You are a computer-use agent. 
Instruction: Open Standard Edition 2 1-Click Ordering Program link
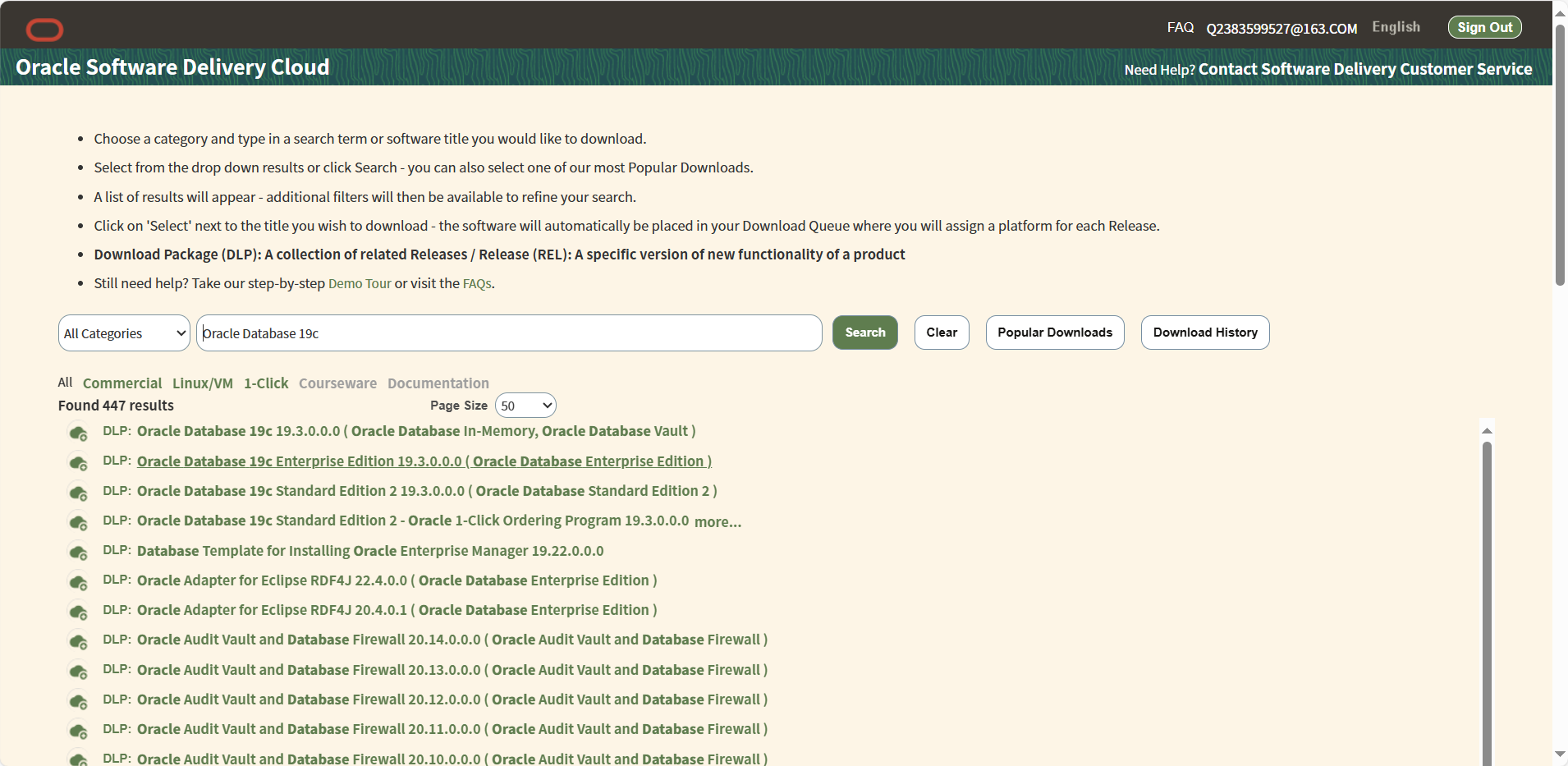click(413, 521)
